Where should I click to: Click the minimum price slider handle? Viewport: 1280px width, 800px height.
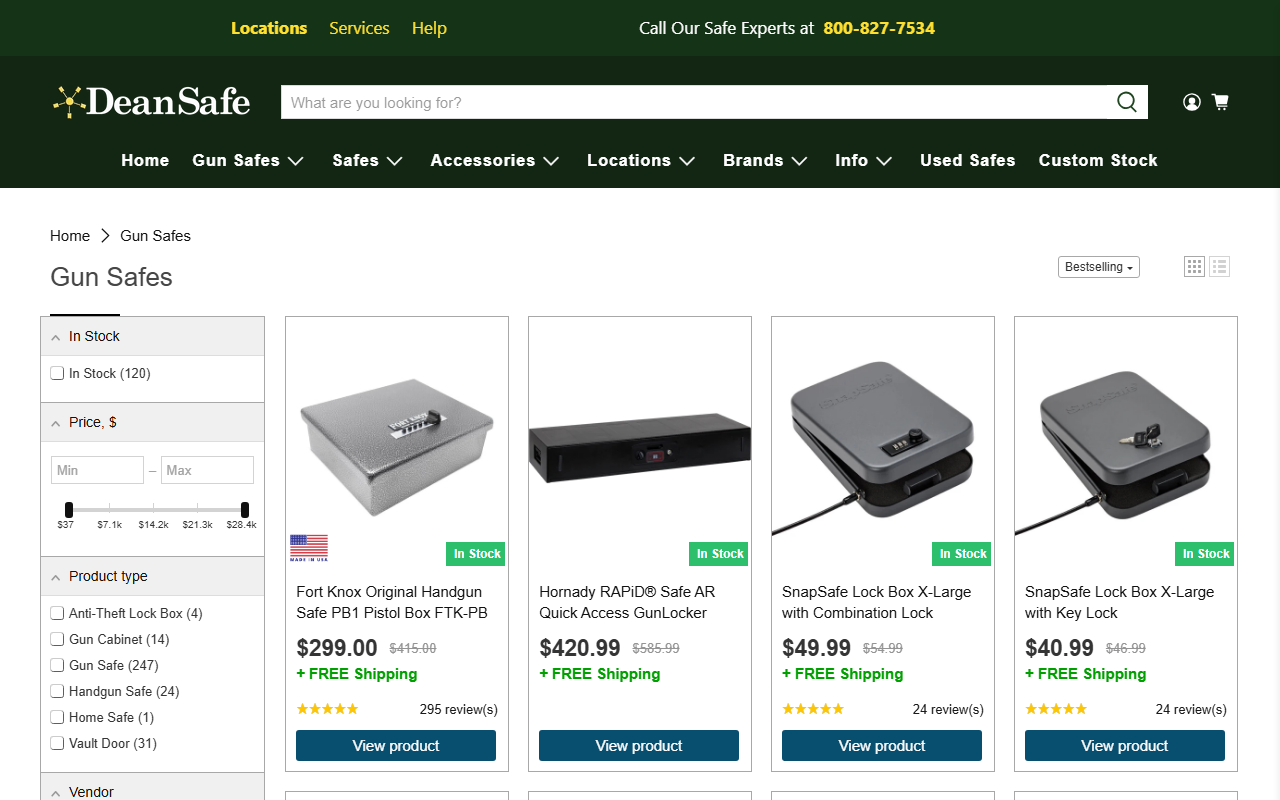(69, 510)
